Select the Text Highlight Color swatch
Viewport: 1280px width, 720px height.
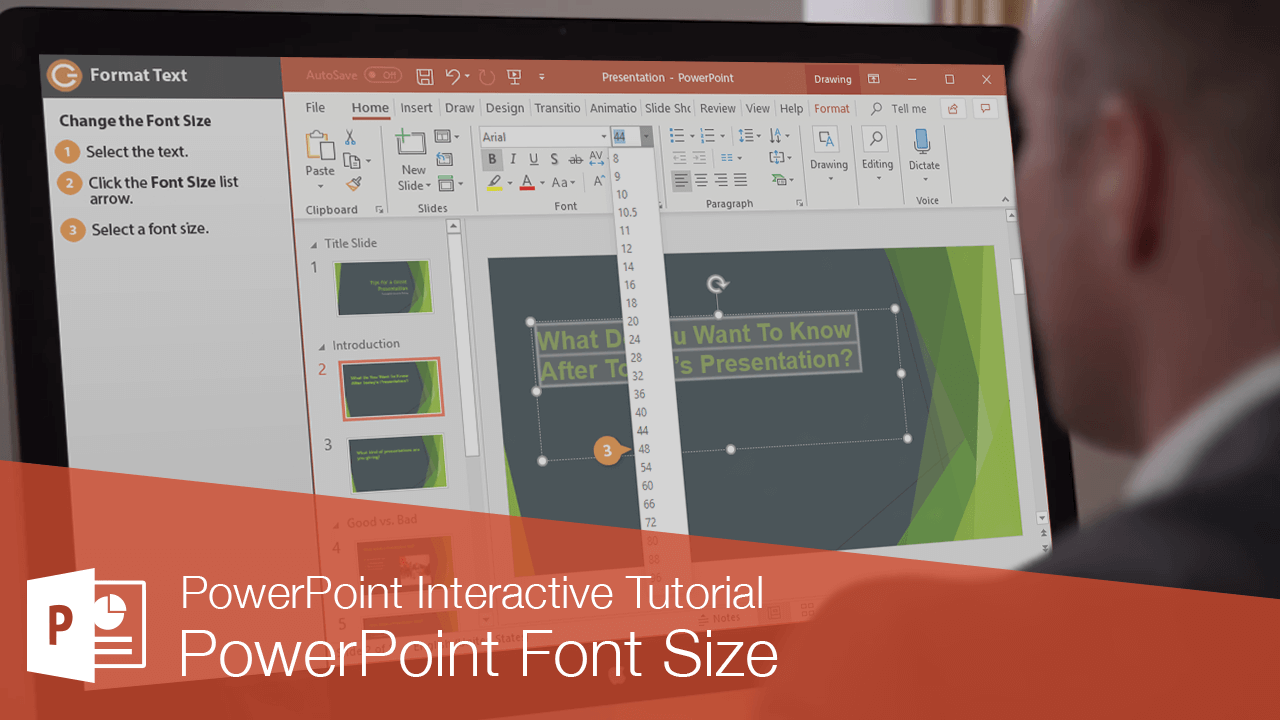[x=495, y=183]
